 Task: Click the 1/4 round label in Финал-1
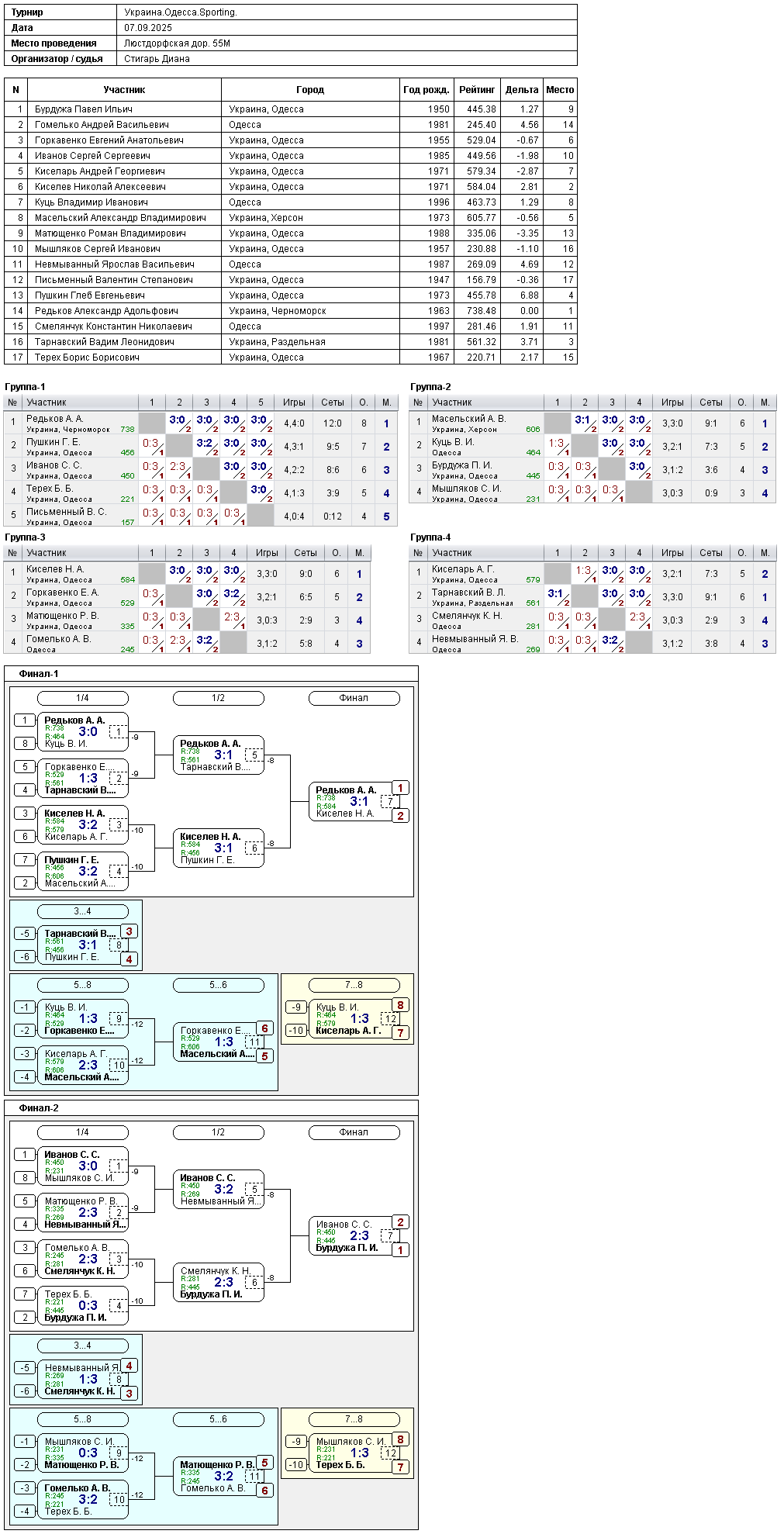point(82,698)
